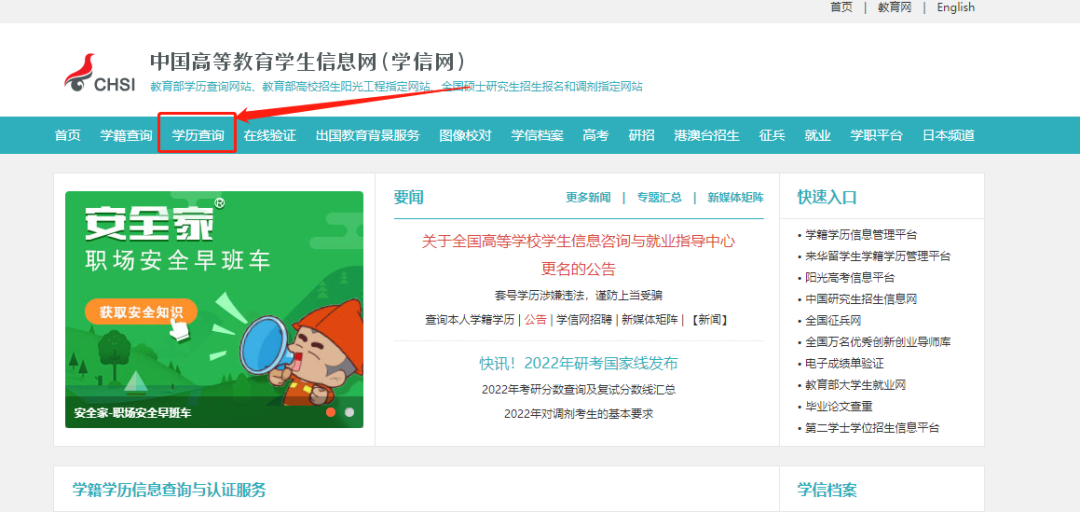Open 教育部大学生就业网 quick link
The width and height of the screenshot is (1080, 512).
point(855,385)
